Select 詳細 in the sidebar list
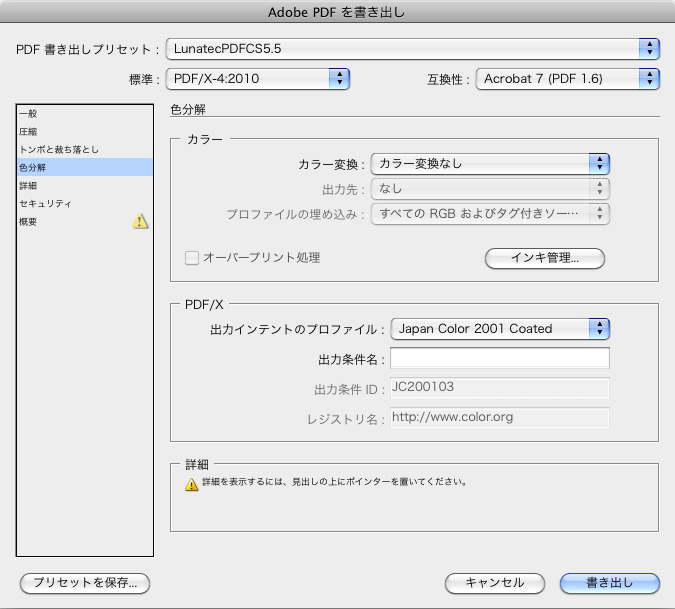 [x=85, y=185]
